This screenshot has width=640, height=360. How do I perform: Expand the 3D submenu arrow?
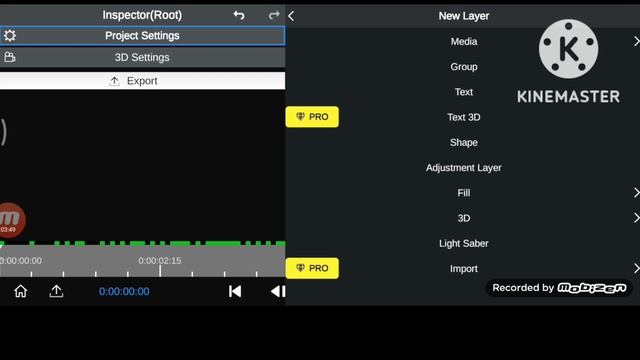(x=636, y=218)
